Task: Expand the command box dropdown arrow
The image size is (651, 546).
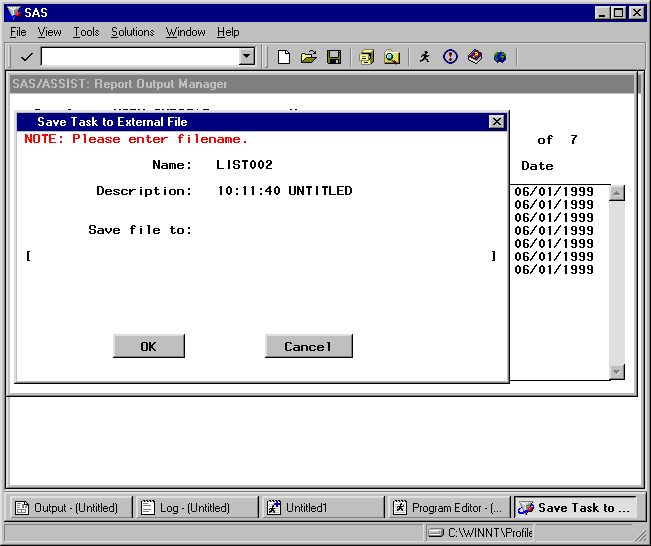Action: click(x=247, y=57)
